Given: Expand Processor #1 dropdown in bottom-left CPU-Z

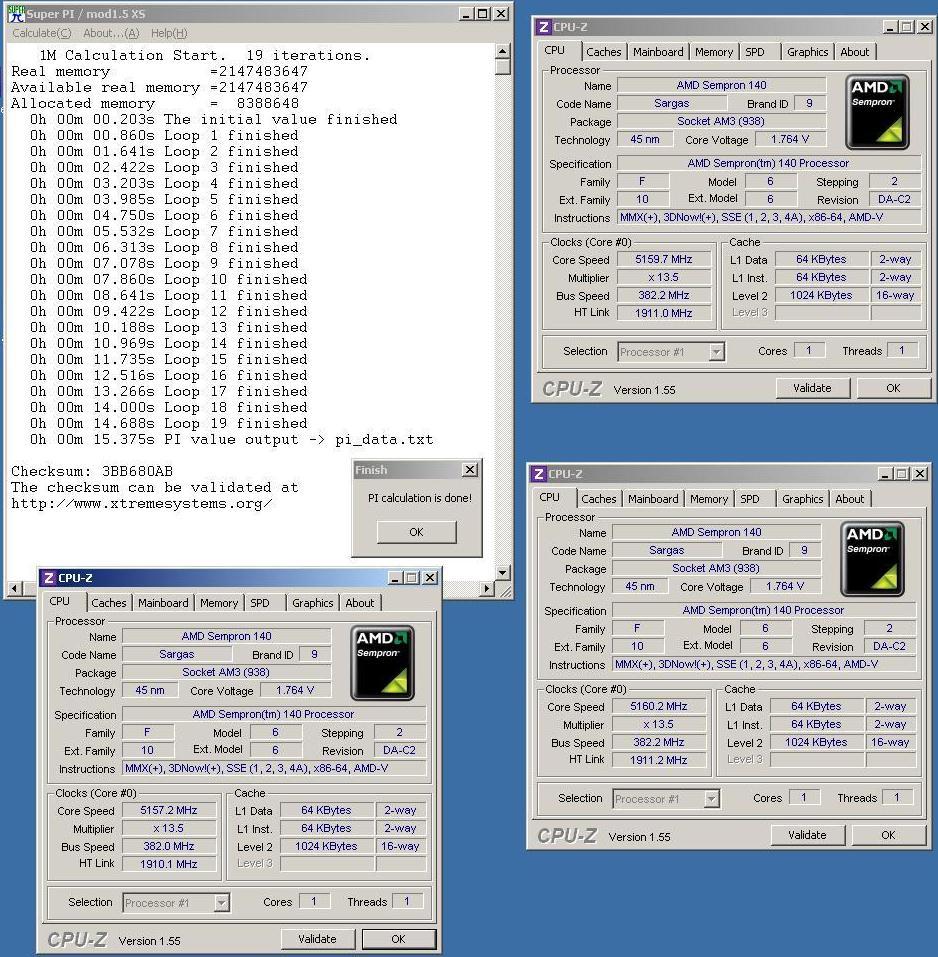Looking at the screenshot, I should 222,902.
